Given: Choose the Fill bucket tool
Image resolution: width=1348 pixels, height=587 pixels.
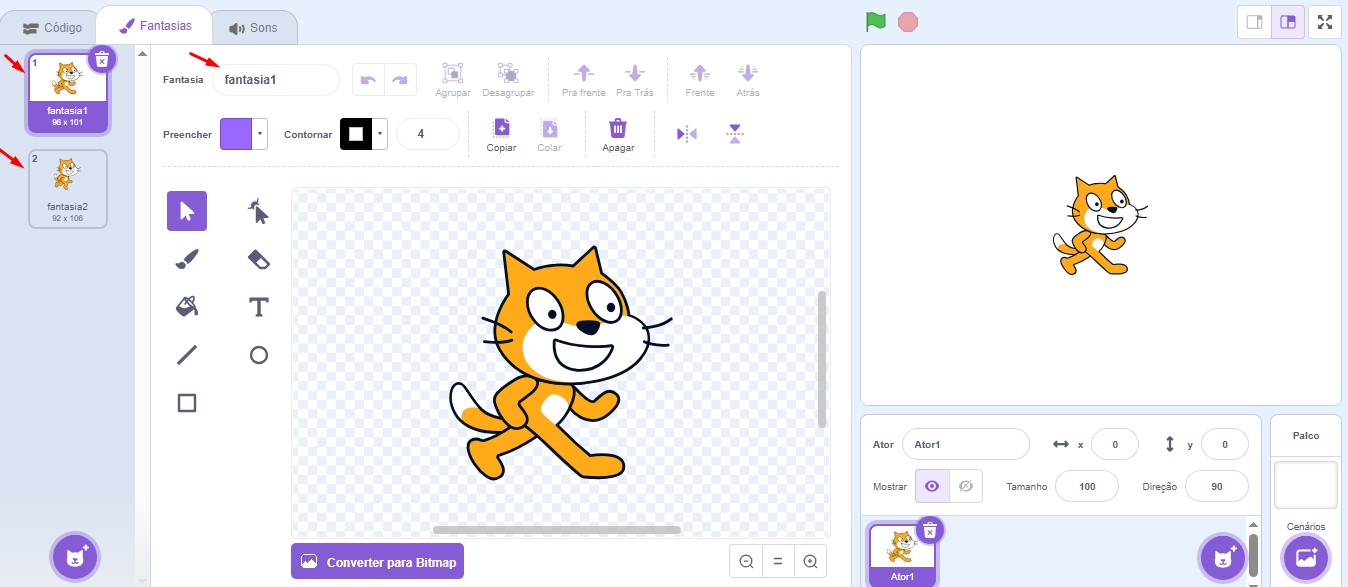Looking at the screenshot, I should [187, 306].
